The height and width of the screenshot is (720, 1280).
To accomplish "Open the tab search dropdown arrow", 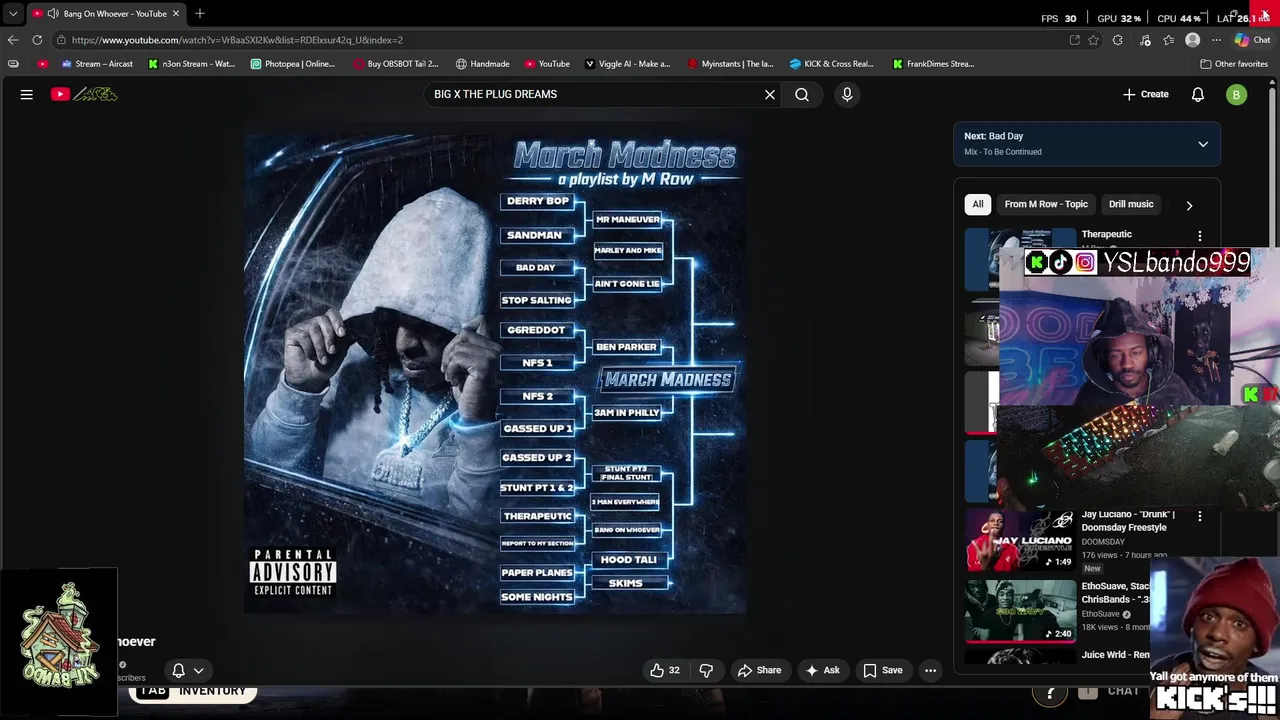I will [13, 13].
